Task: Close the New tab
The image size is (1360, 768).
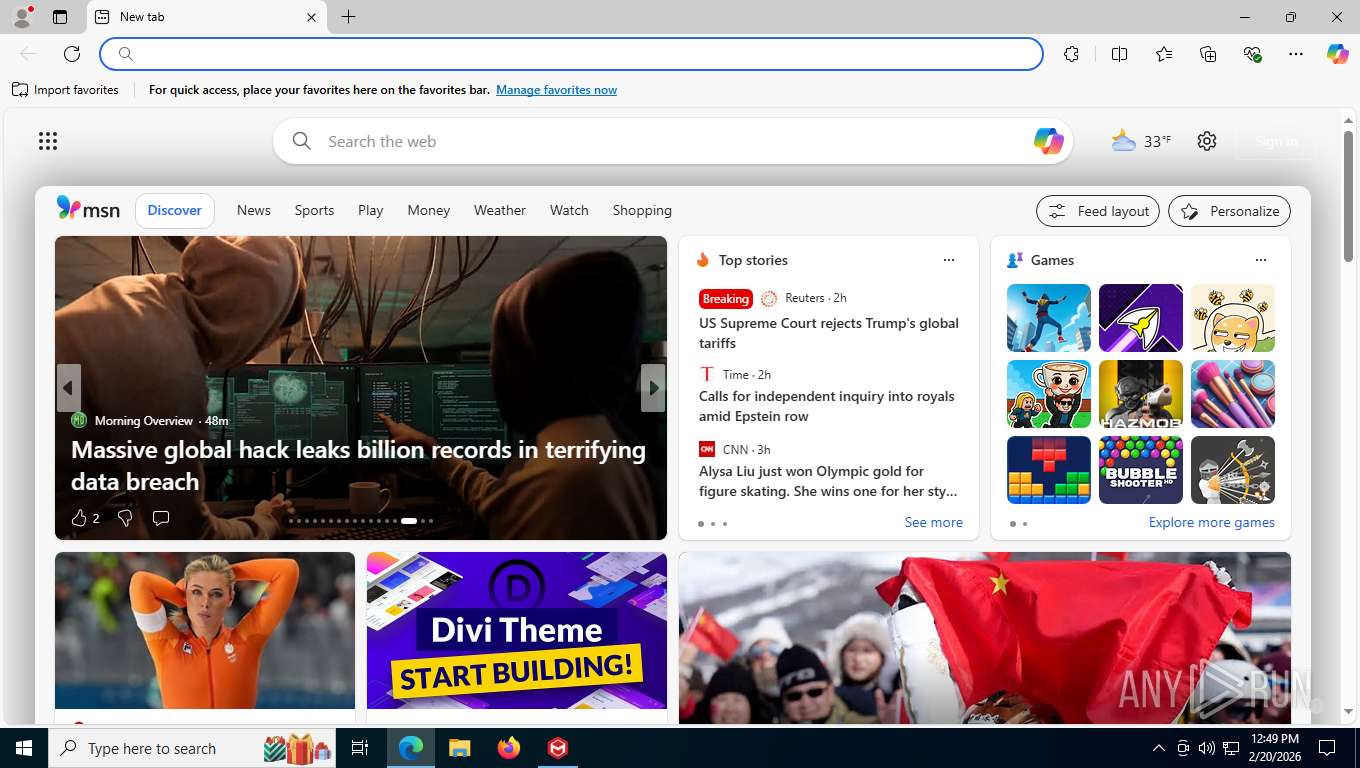Action: [x=311, y=17]
